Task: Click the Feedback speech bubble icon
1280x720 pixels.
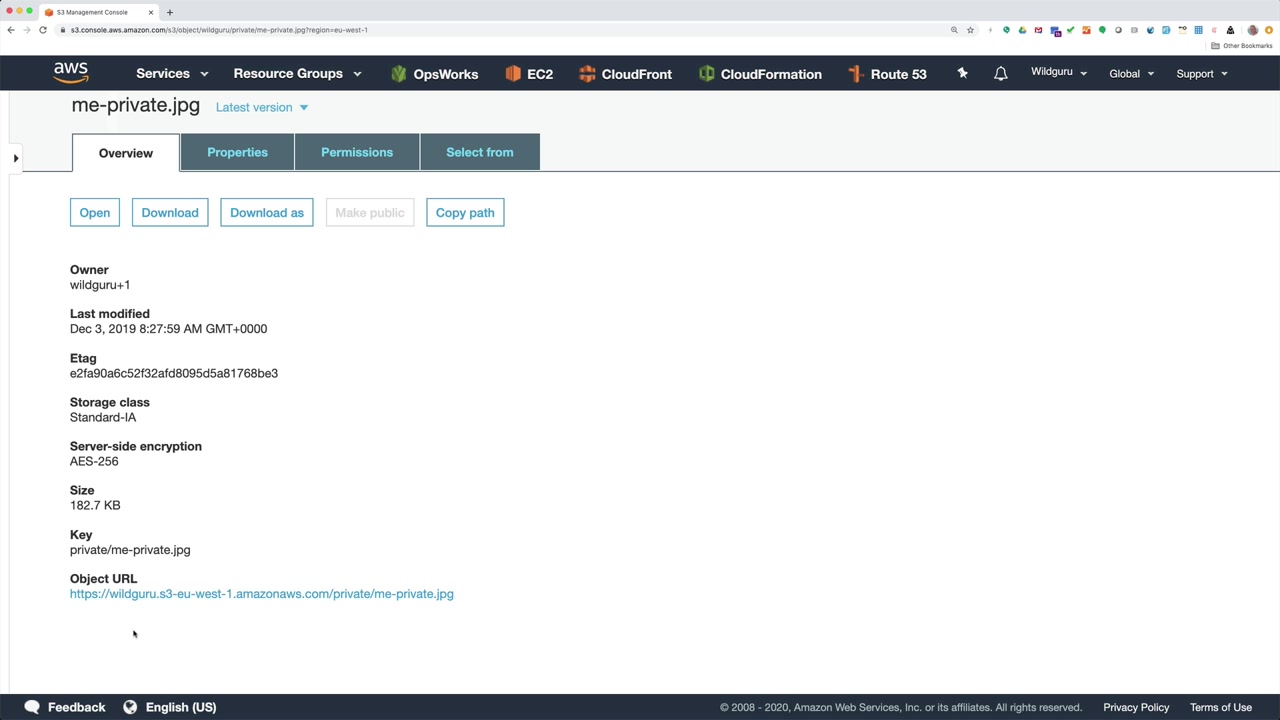Action: point(32,707)
